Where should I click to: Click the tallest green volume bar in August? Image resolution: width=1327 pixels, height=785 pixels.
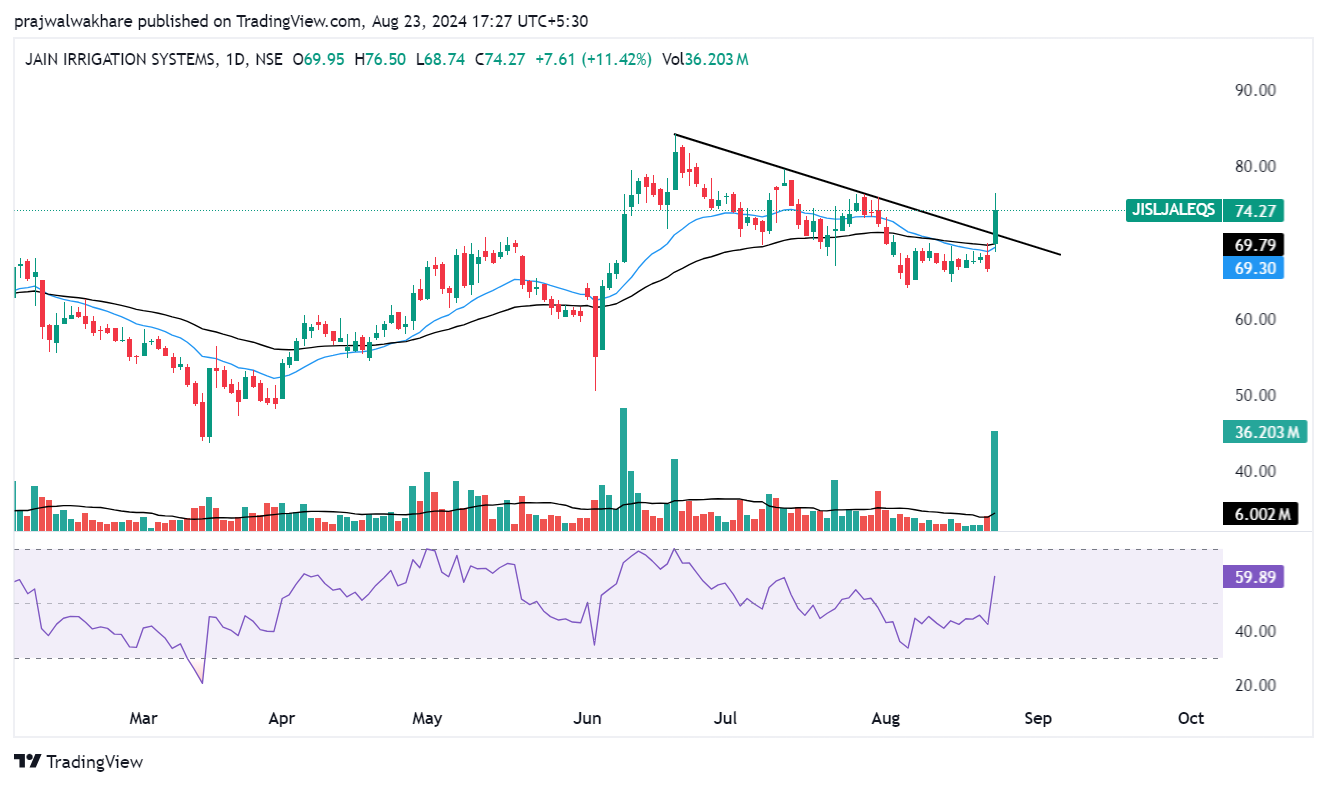(x=995, y=480)
